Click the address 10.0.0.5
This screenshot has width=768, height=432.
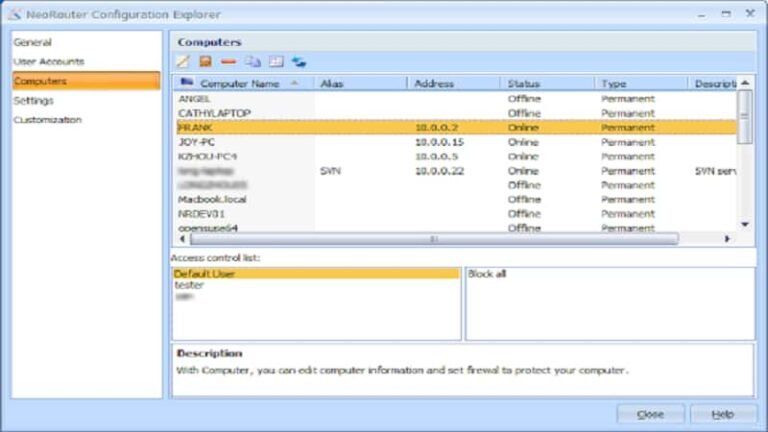tap(436, 156)
